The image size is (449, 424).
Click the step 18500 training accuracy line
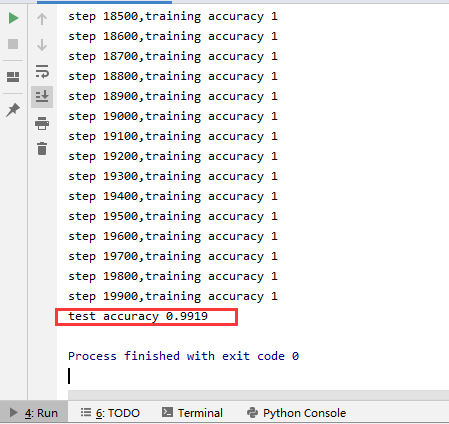coord(173,16)
